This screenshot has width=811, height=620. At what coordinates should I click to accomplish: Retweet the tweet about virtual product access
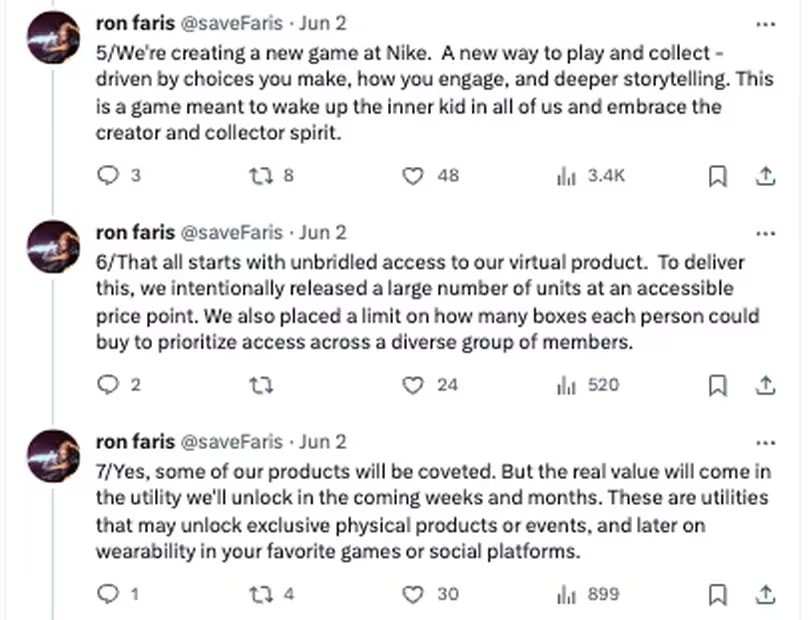261,385
